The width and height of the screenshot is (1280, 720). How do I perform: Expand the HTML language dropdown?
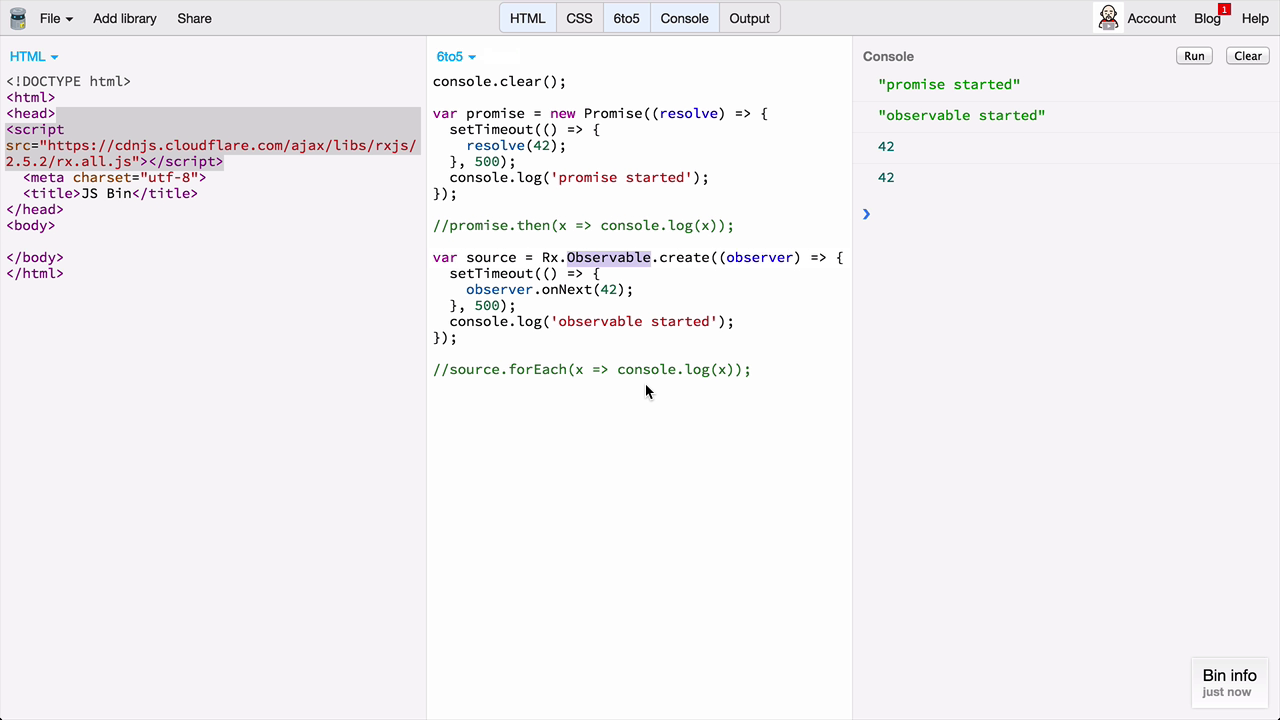coord(34,57)
